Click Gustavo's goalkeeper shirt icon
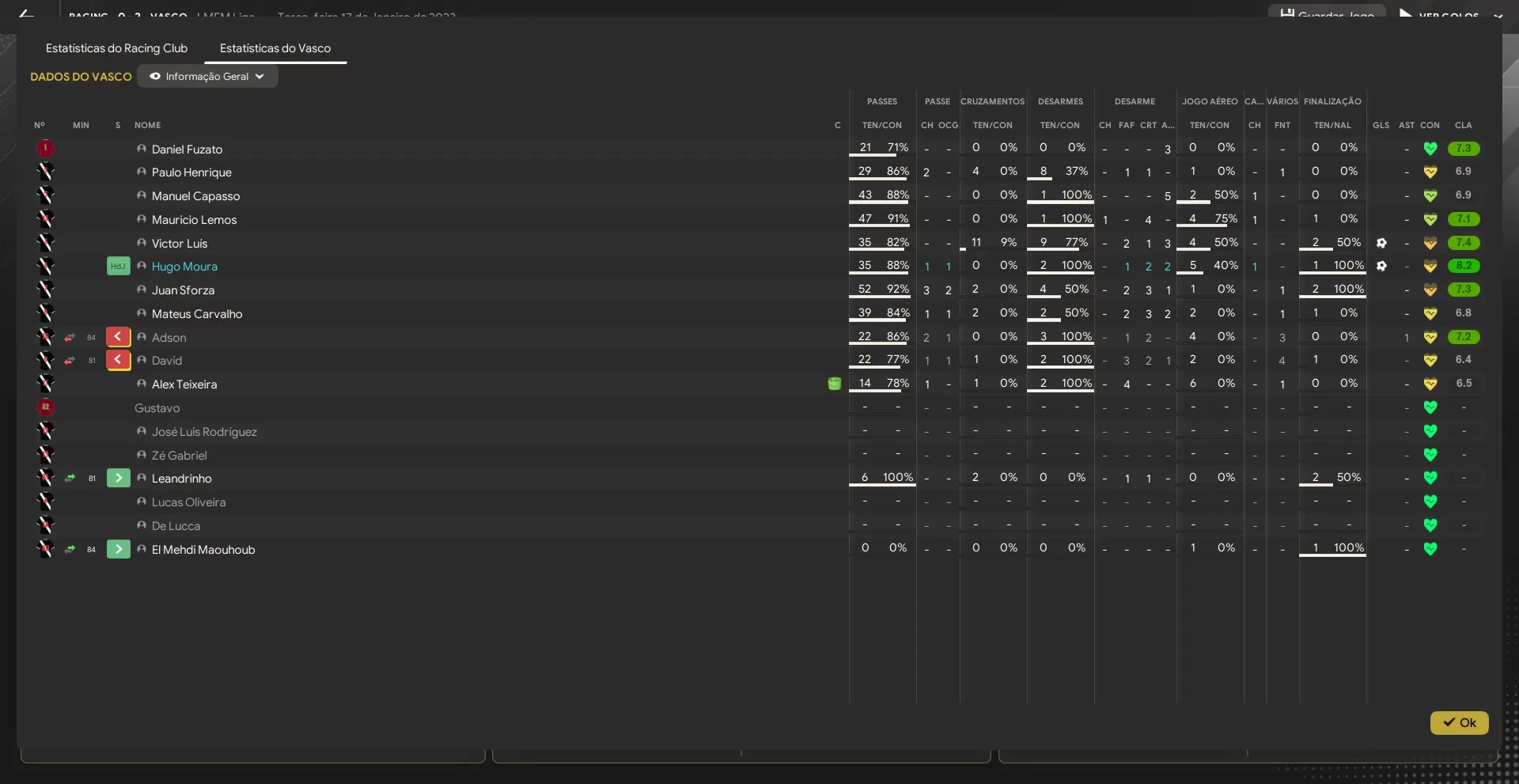This screenshot has width=1519, height=784. coord(45,407)
